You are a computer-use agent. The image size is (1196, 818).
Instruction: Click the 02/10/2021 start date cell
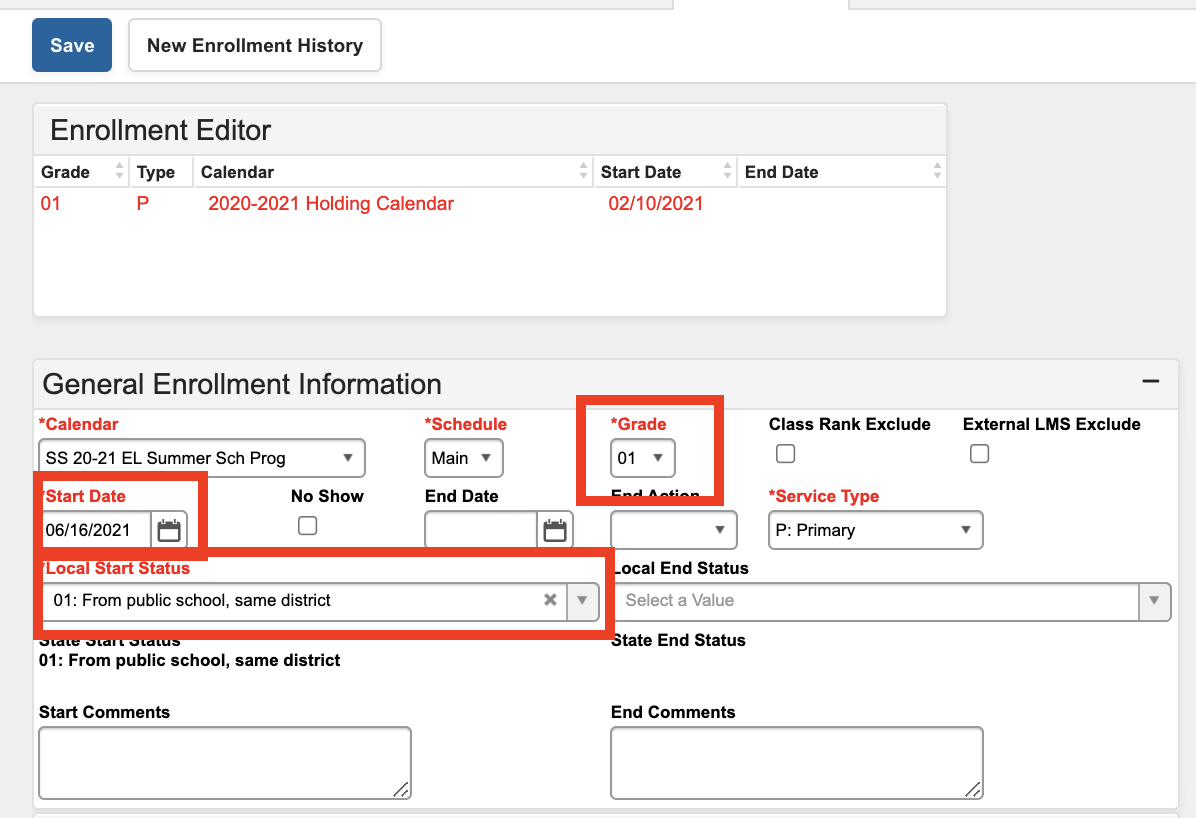click(655, 204)
